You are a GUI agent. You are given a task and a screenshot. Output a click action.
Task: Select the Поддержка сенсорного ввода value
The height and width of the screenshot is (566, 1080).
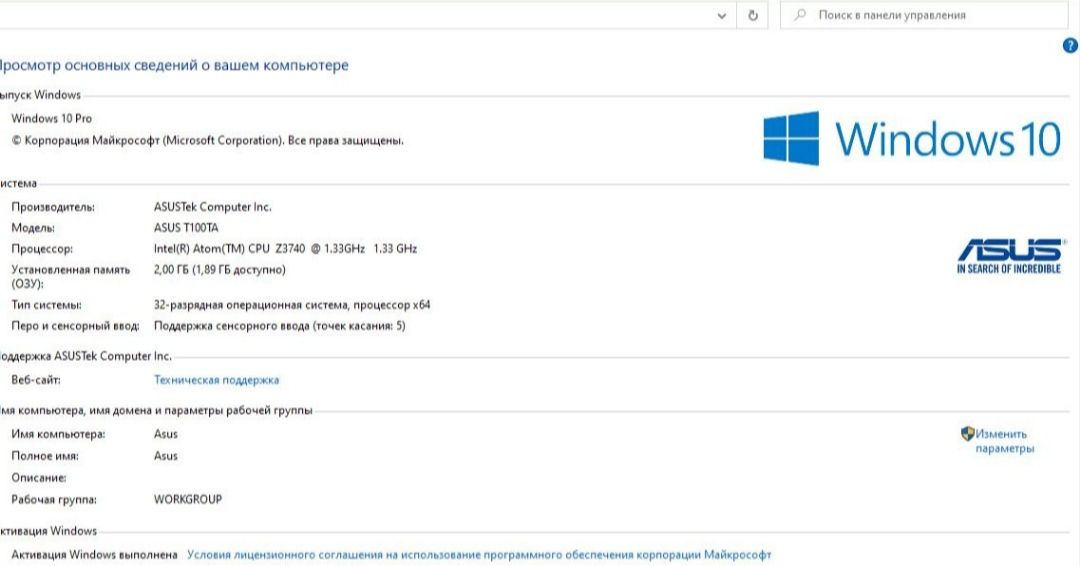280,326
